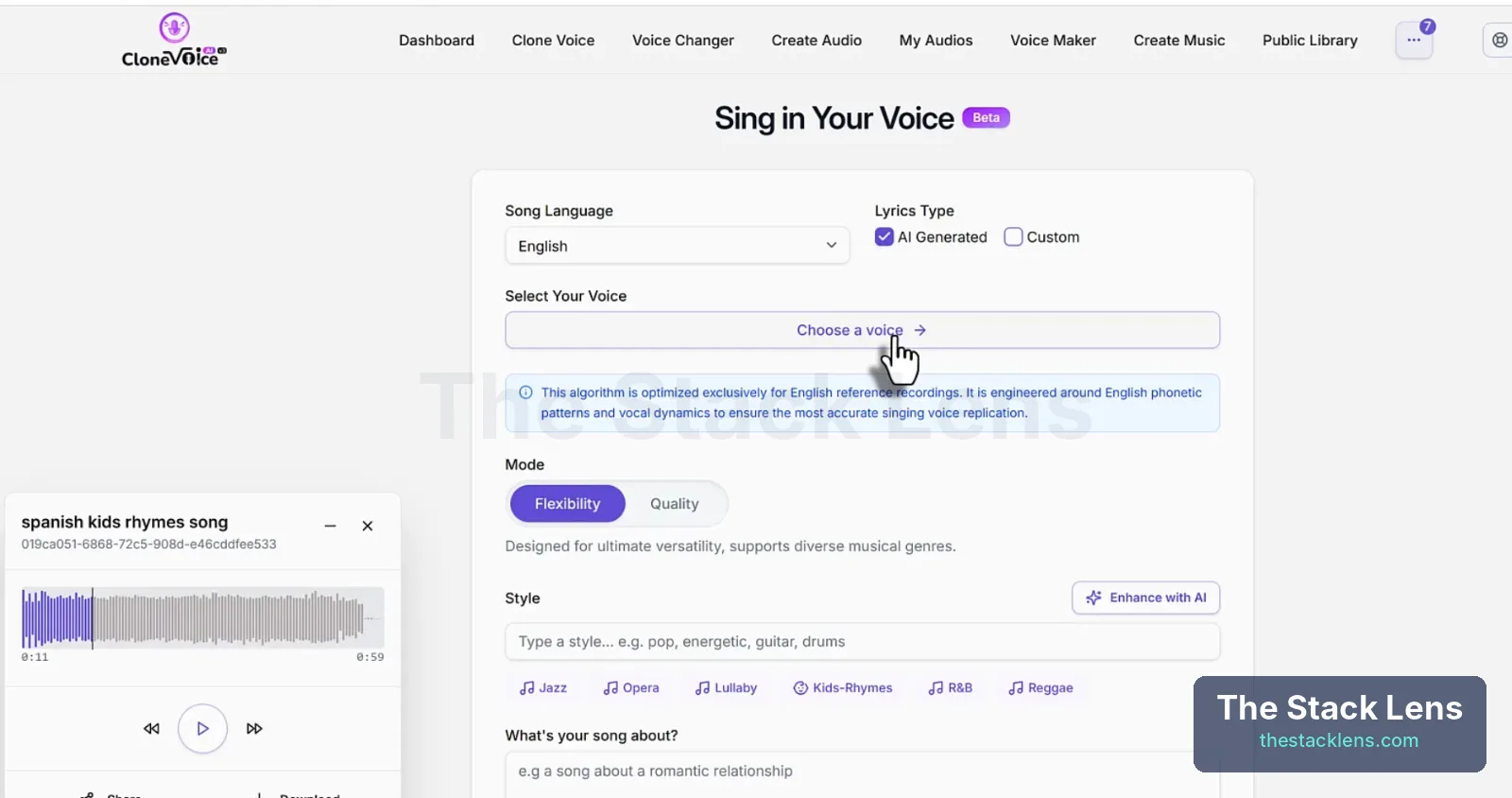Close the spanish kids rhymes song player
Screen dimensions: 1512x798
(368, 526)
